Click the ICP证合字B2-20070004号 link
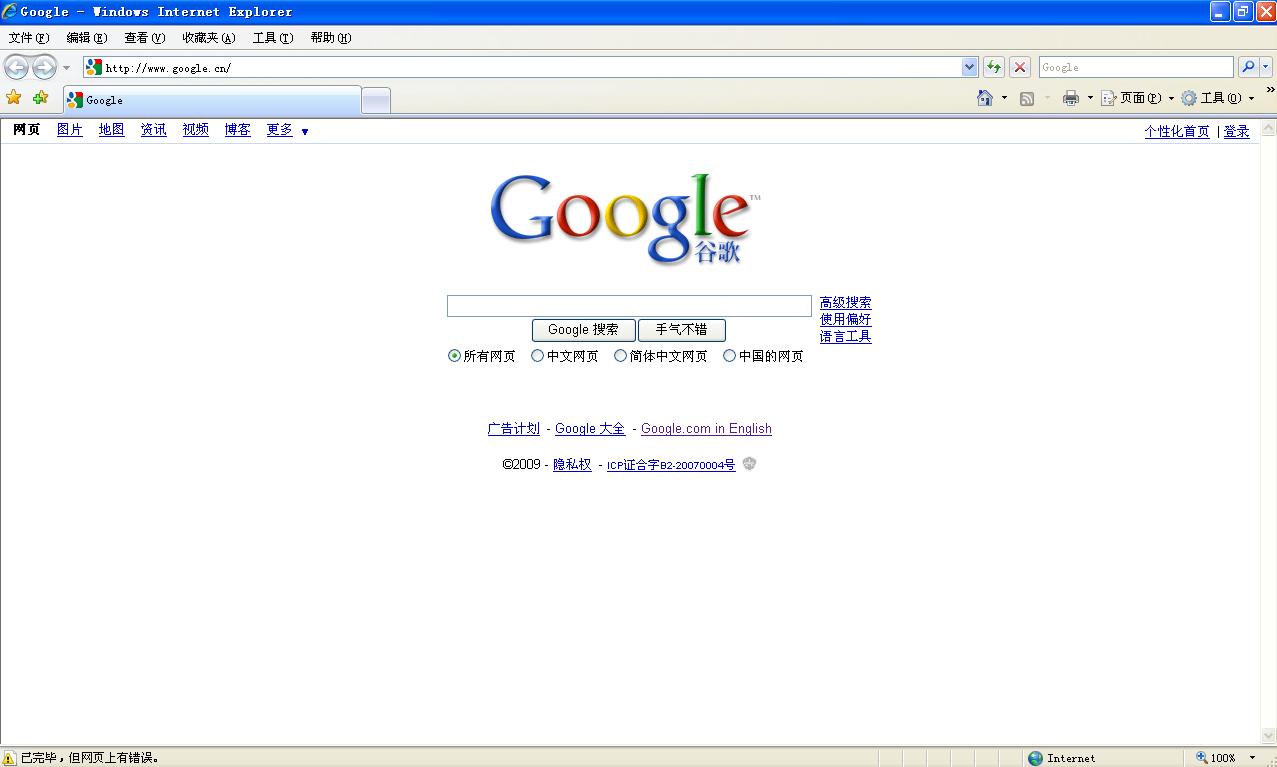Viewport: 1277px width, 767px height. [671, 465]
